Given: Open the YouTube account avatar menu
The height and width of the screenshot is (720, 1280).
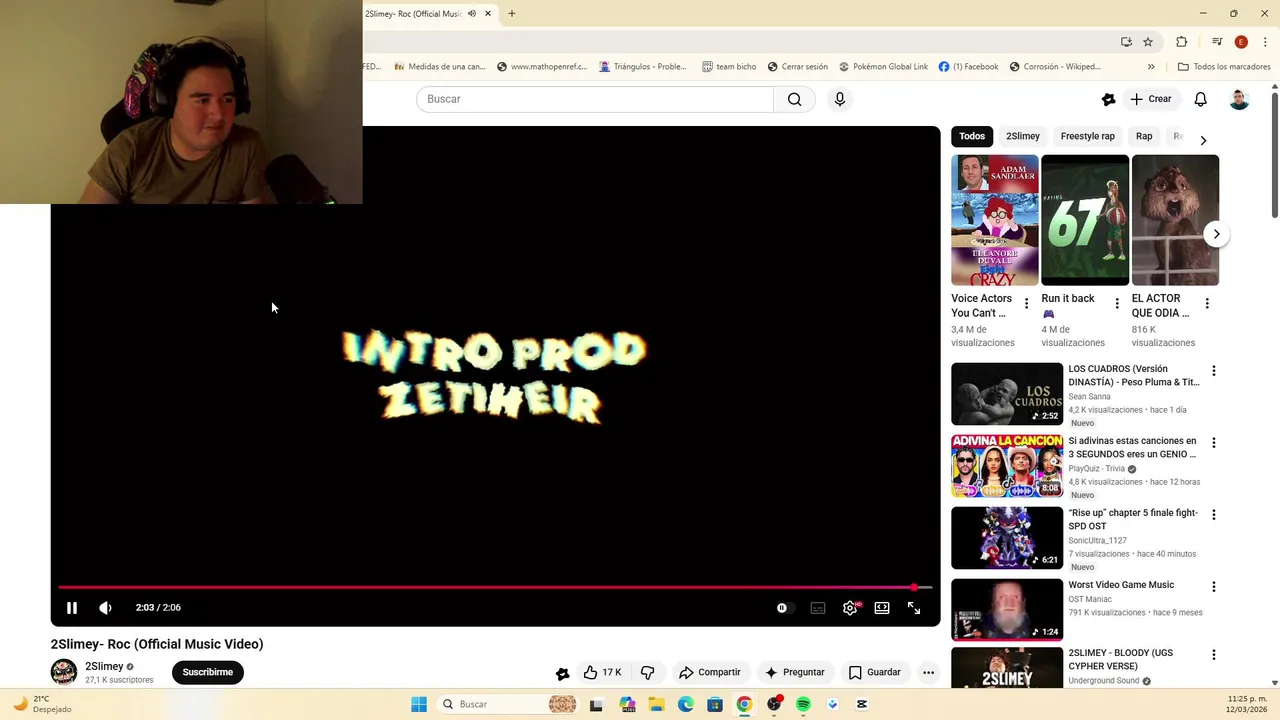Looking at the screenshot, I should tap(1239, 99).
